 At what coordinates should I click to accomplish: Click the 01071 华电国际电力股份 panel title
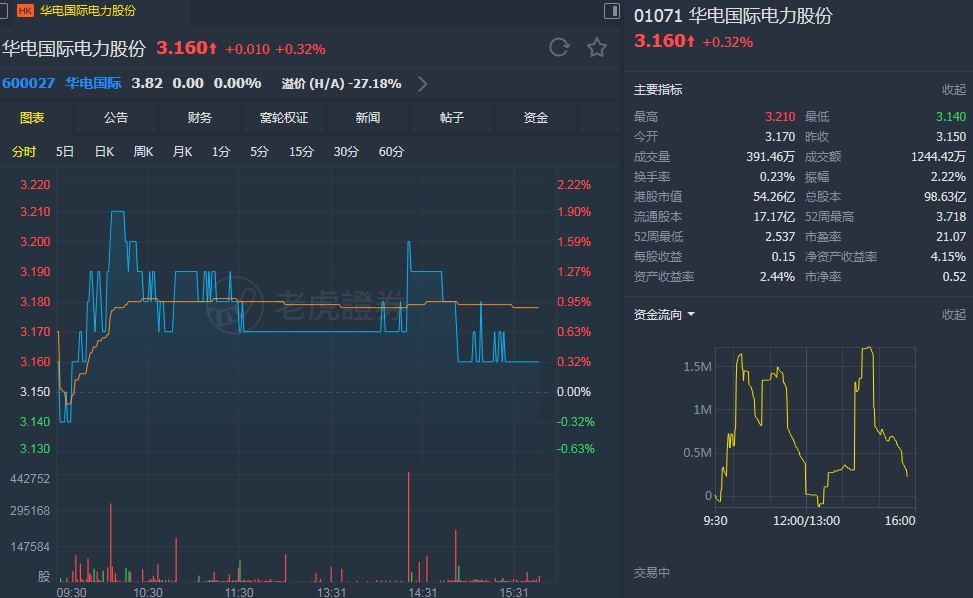[733, 16]
